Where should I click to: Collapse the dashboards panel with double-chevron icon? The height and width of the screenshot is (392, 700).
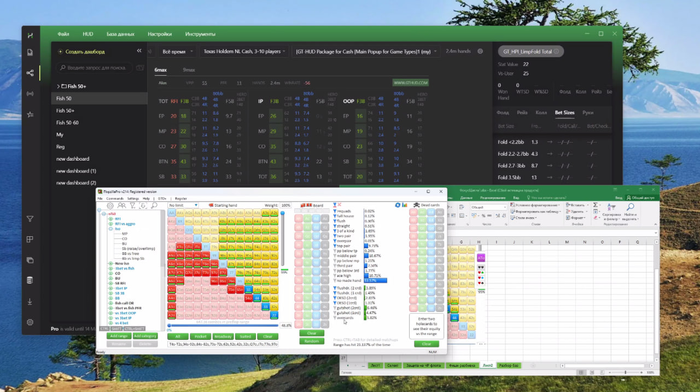(139, 51)
